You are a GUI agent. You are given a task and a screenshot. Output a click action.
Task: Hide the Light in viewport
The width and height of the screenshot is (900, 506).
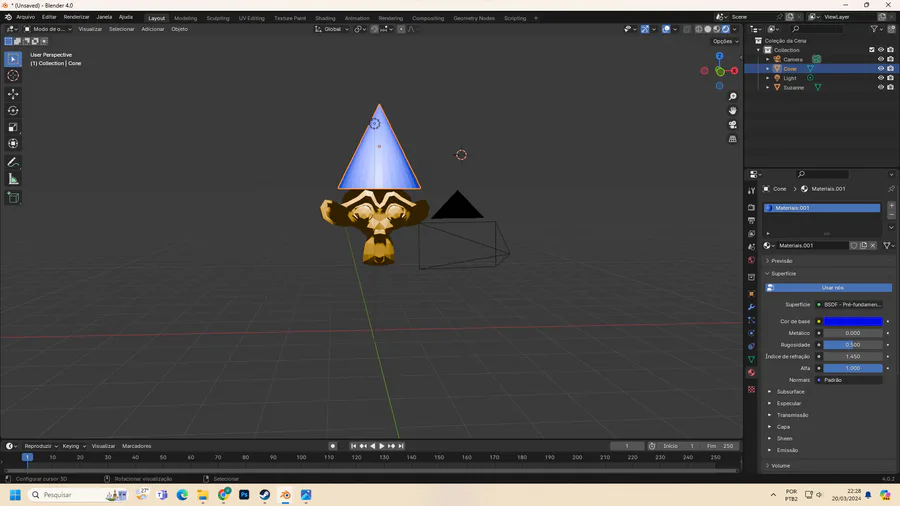880,78
